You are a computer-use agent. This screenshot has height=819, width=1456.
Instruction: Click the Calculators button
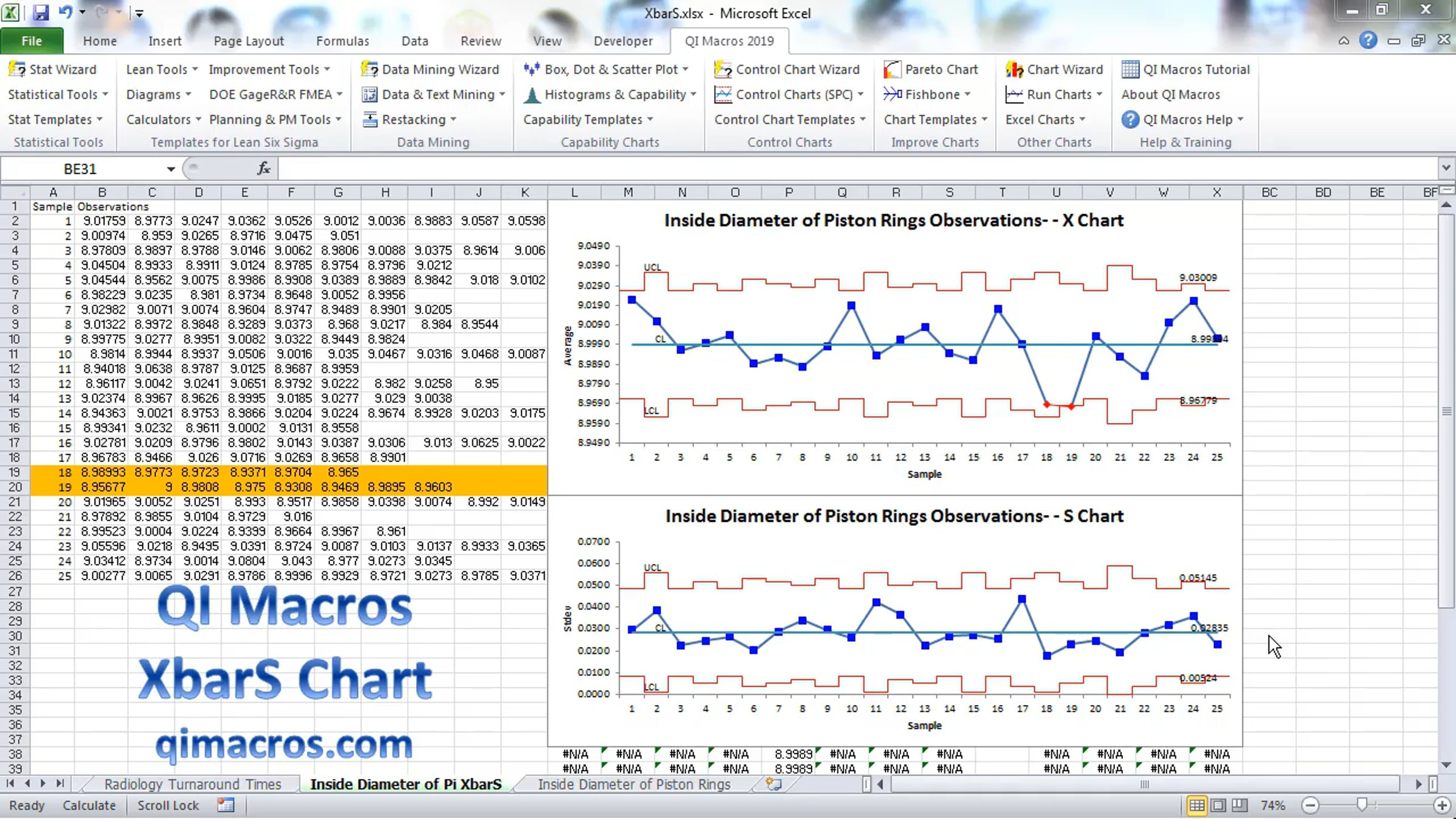coord(164,120)
